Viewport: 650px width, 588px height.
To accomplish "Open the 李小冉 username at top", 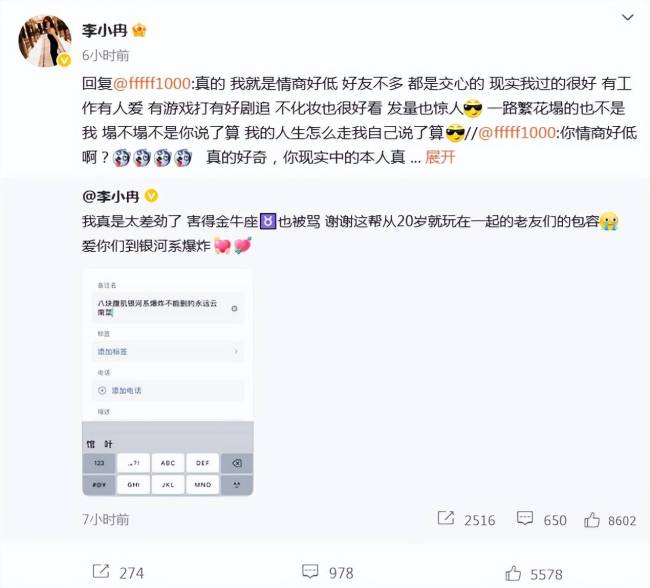I will 104,31.
